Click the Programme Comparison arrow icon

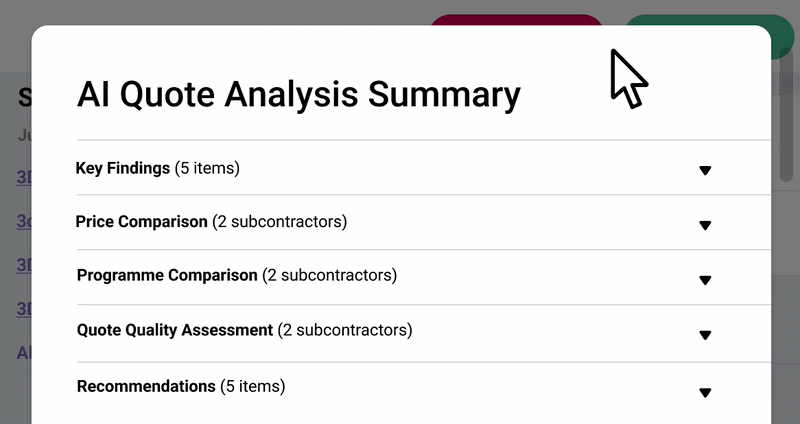tap(705, 280)
